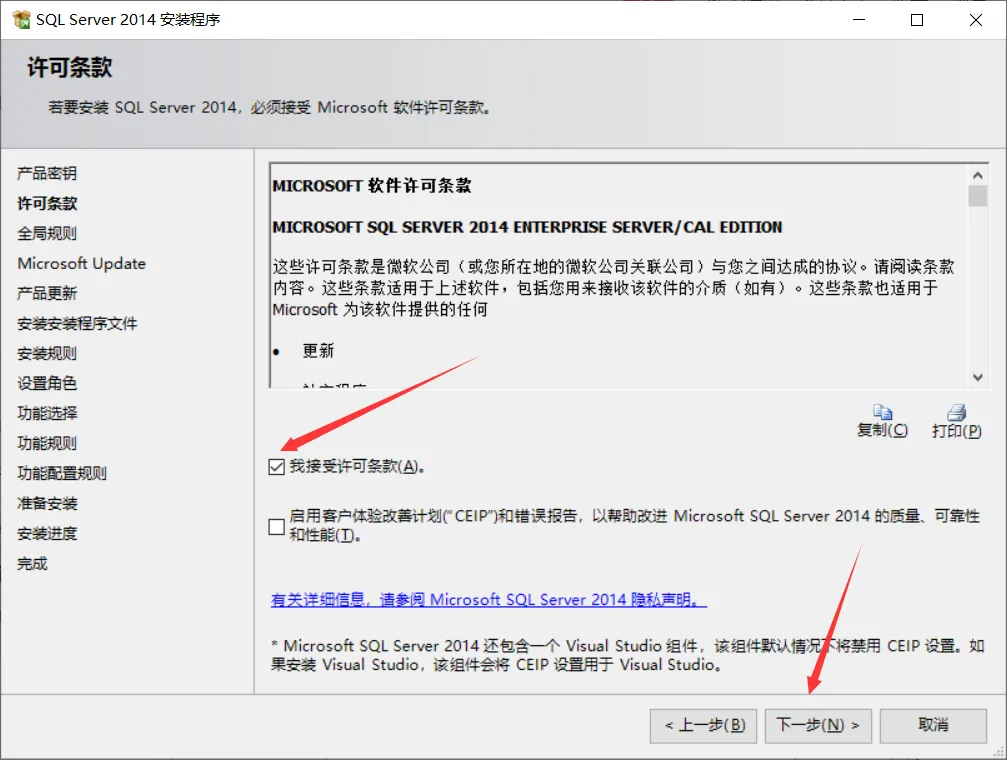The image size is (1007, 760).
Task: Click license text scrollbar up arrow
Action: click(x=977, y=175)
